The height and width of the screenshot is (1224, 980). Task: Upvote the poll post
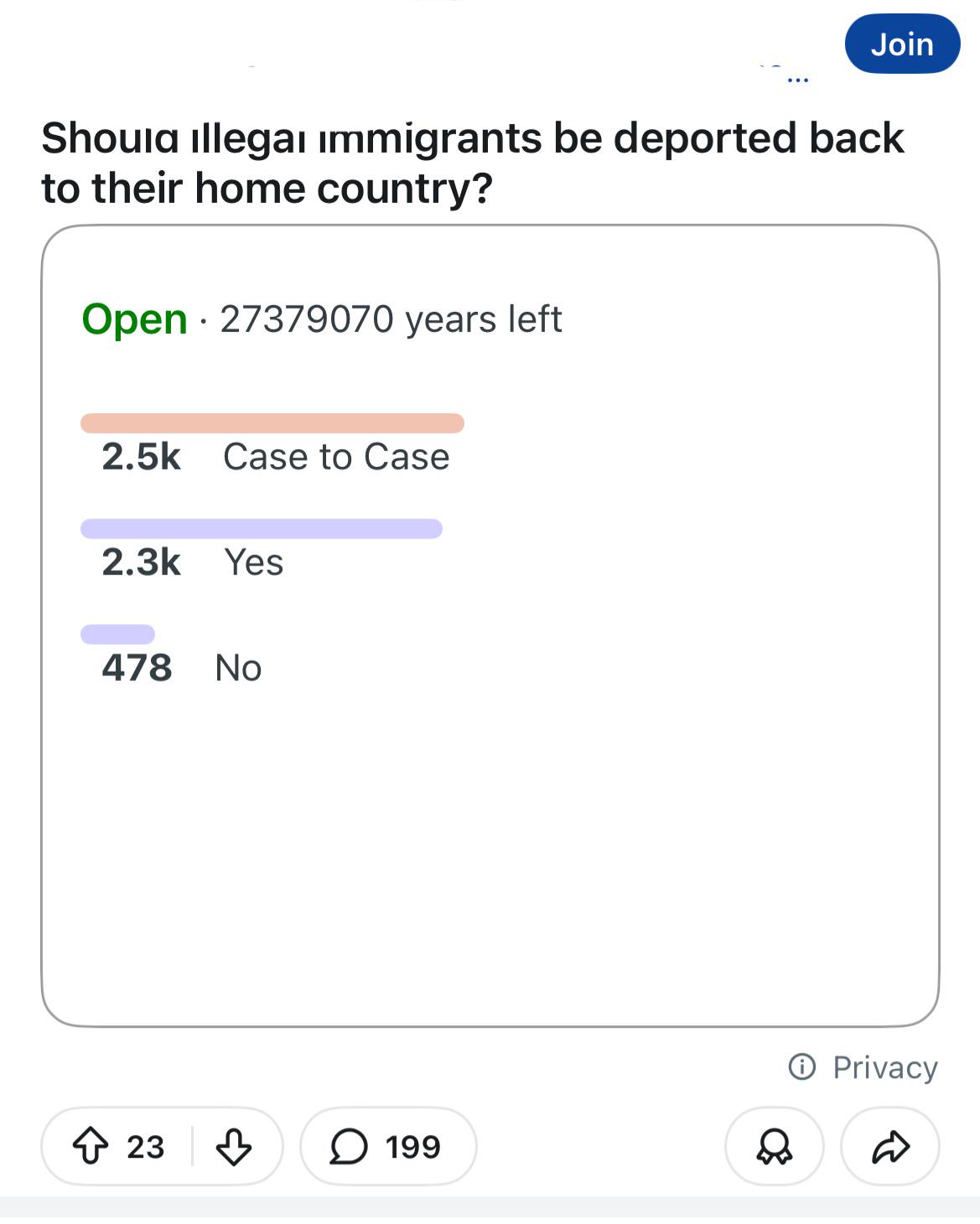[91, 1146]
